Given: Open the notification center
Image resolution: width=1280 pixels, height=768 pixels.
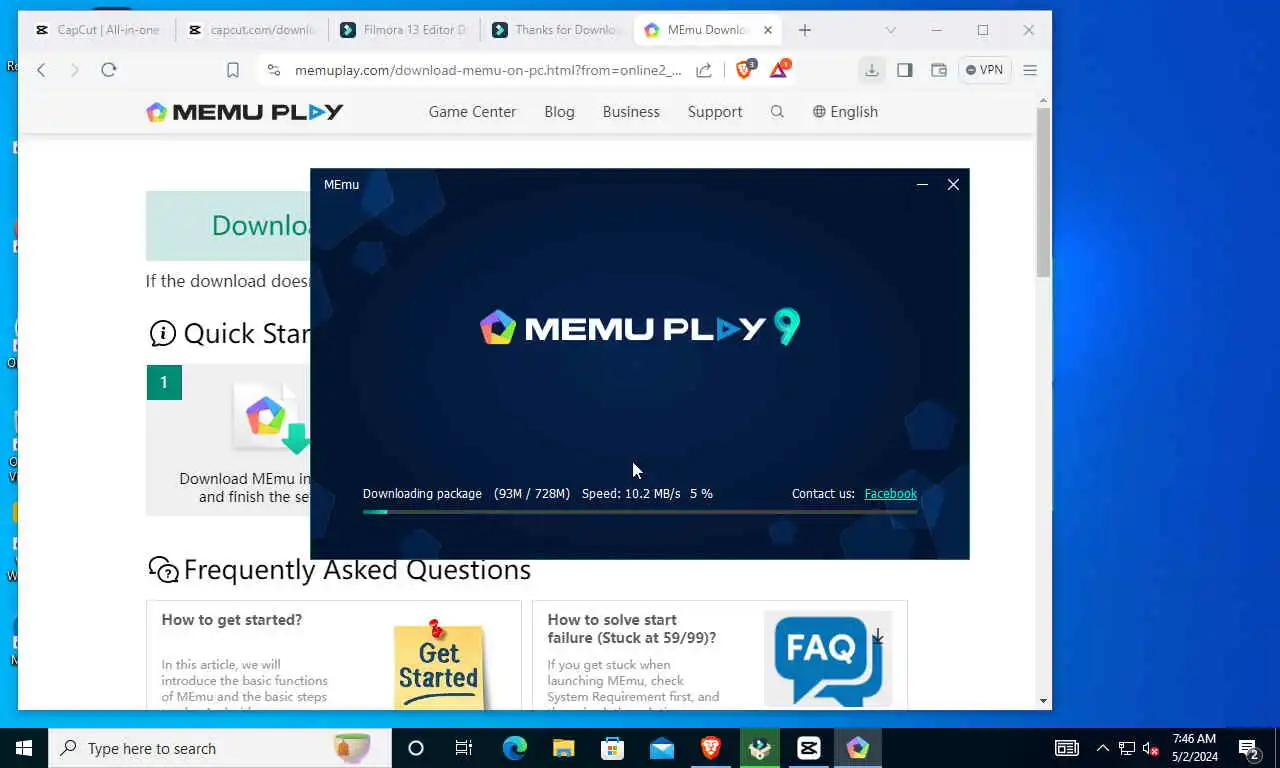Looking at the screenshot, I should click(x=1249, y=748).
